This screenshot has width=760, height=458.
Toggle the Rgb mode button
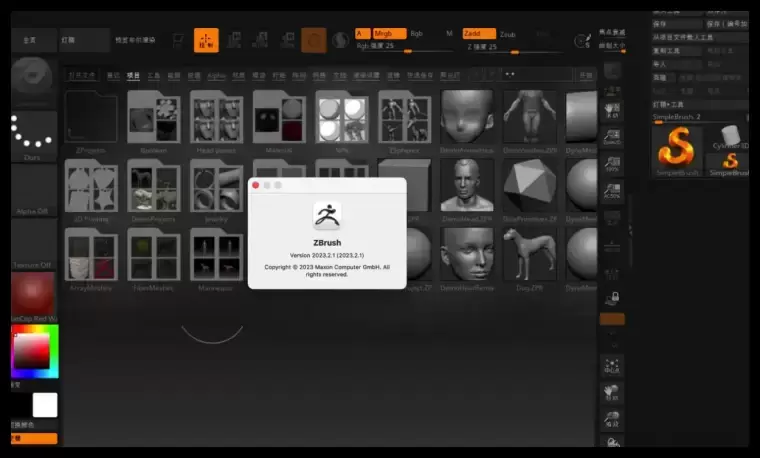pos(417,33)
